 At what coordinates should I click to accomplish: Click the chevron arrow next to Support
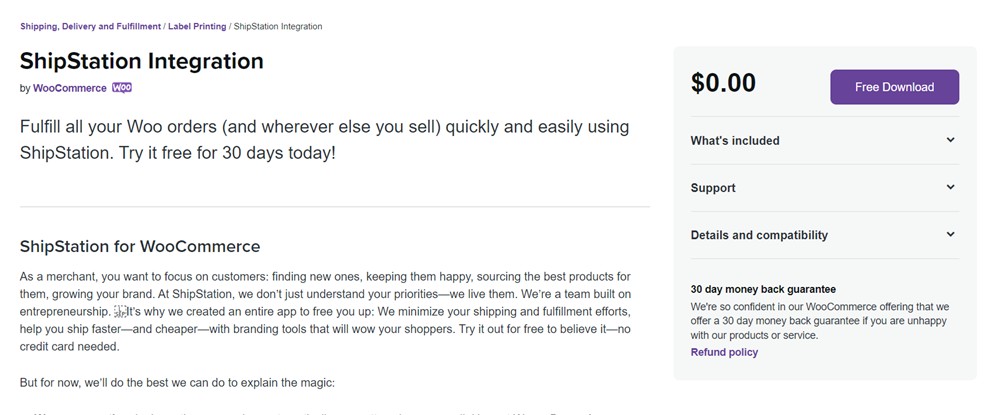coord(950,188)
